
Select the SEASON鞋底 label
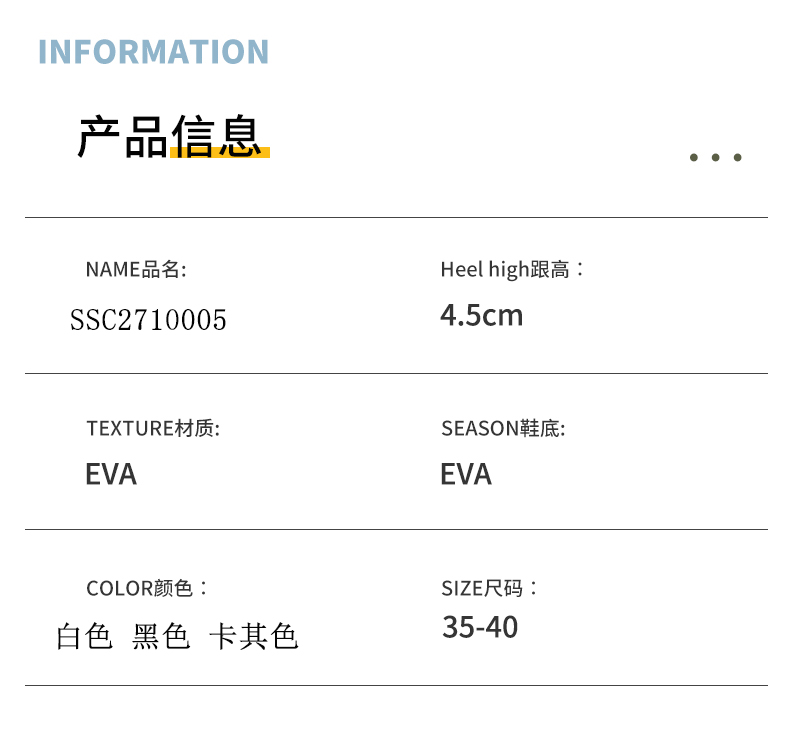click(503, 429)
